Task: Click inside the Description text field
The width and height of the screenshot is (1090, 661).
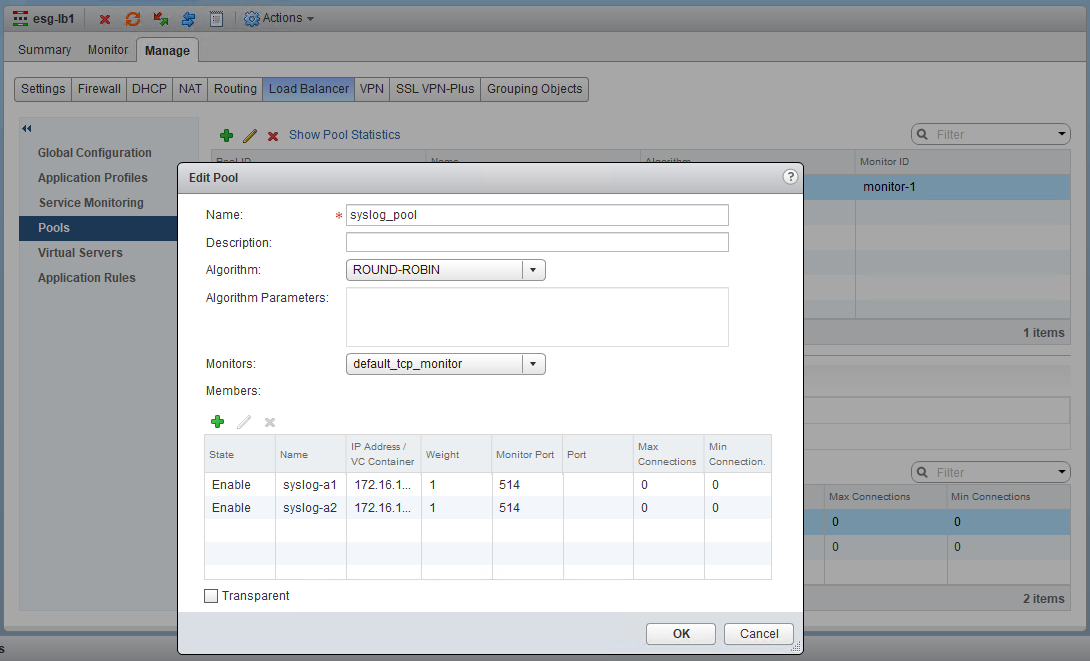Action: 536,242
